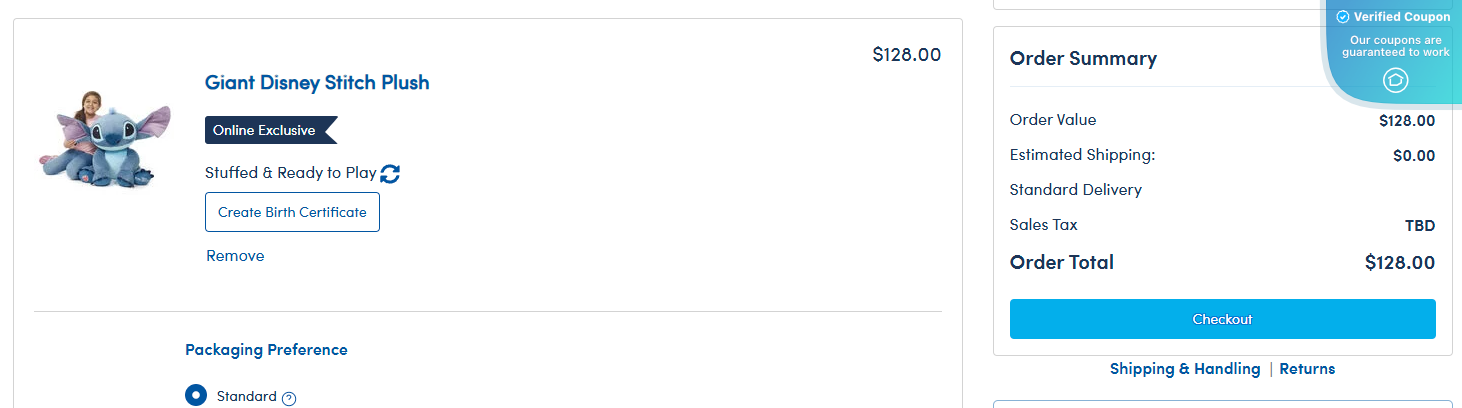Viewport: 1462px width, 408px height.
Task: Click the Stuffed & Ready to Play text
Action: 290,173
